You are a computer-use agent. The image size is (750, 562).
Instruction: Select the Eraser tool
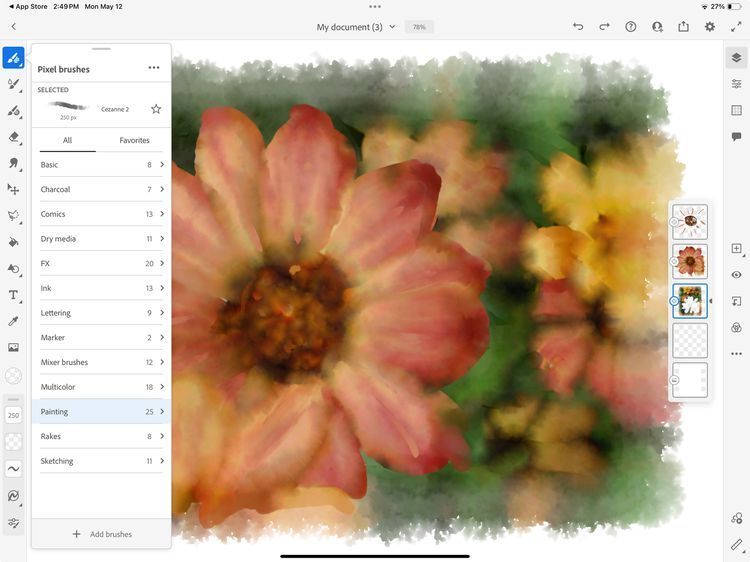pos(14,137)
